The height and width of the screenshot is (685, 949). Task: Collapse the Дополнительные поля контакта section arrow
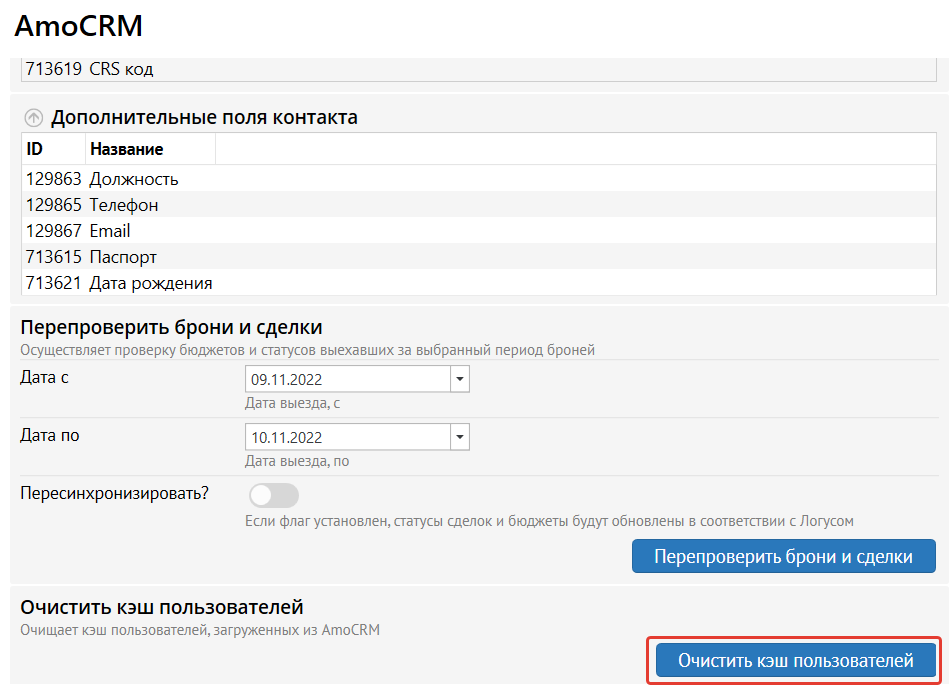pos(34,118)
